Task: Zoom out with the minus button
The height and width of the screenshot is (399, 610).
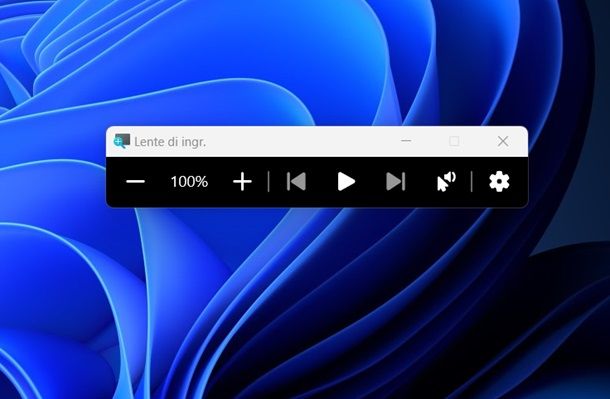Action: (135, 182)
